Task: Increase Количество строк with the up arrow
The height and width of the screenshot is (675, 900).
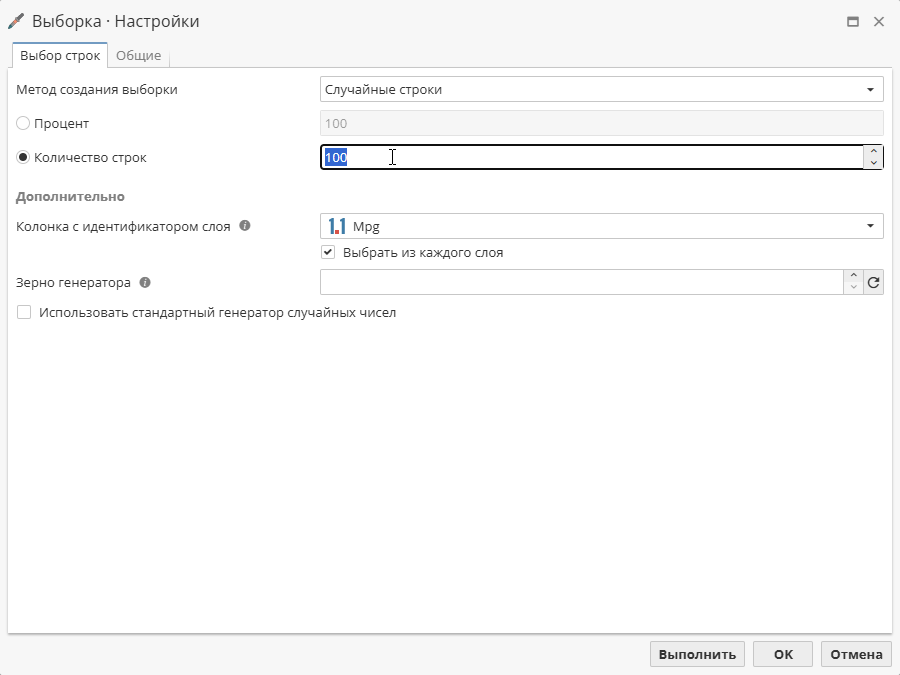Action: click(x=873, y=152)
